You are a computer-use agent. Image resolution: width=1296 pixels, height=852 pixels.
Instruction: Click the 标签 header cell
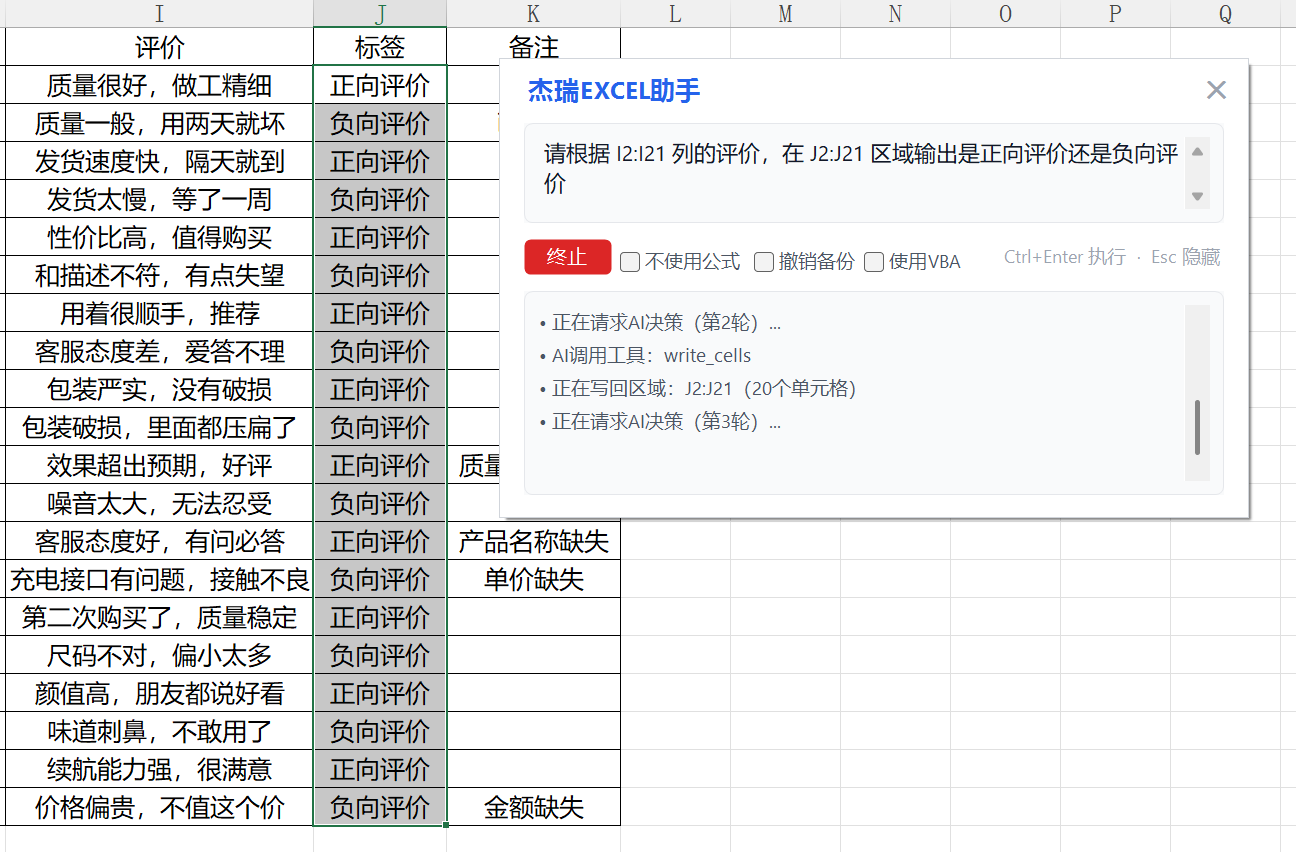click(x=380, y=47)
